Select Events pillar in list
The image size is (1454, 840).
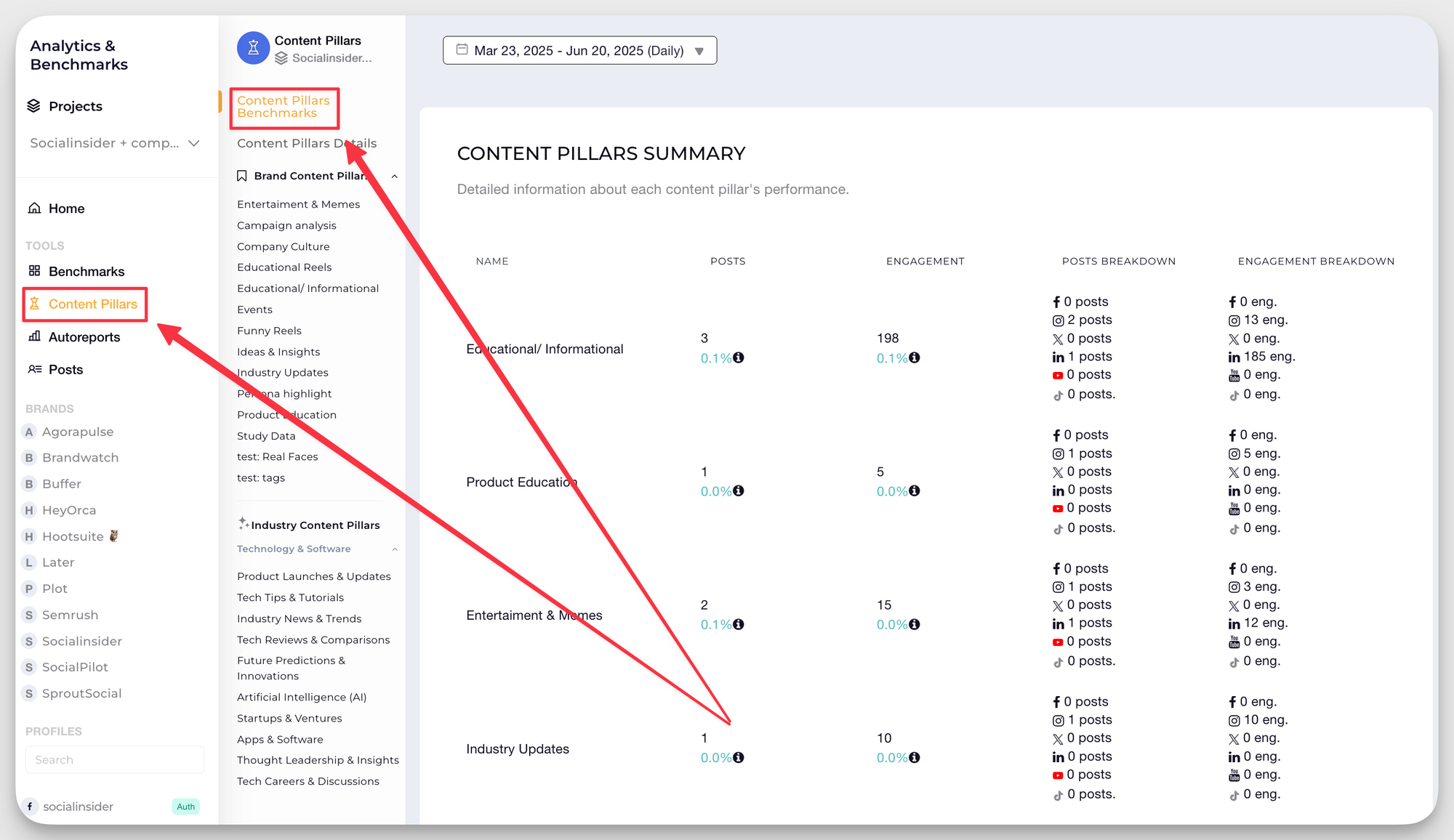pyautogui.click(x=254, y=310)
